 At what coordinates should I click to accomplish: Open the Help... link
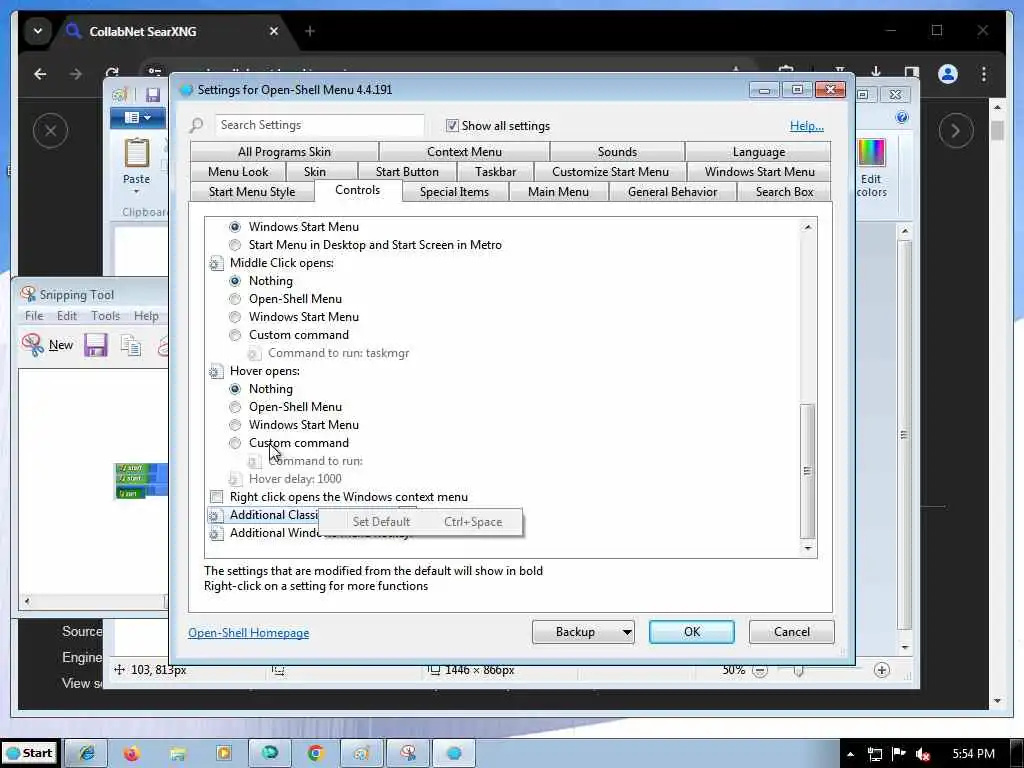coord(807,126)
